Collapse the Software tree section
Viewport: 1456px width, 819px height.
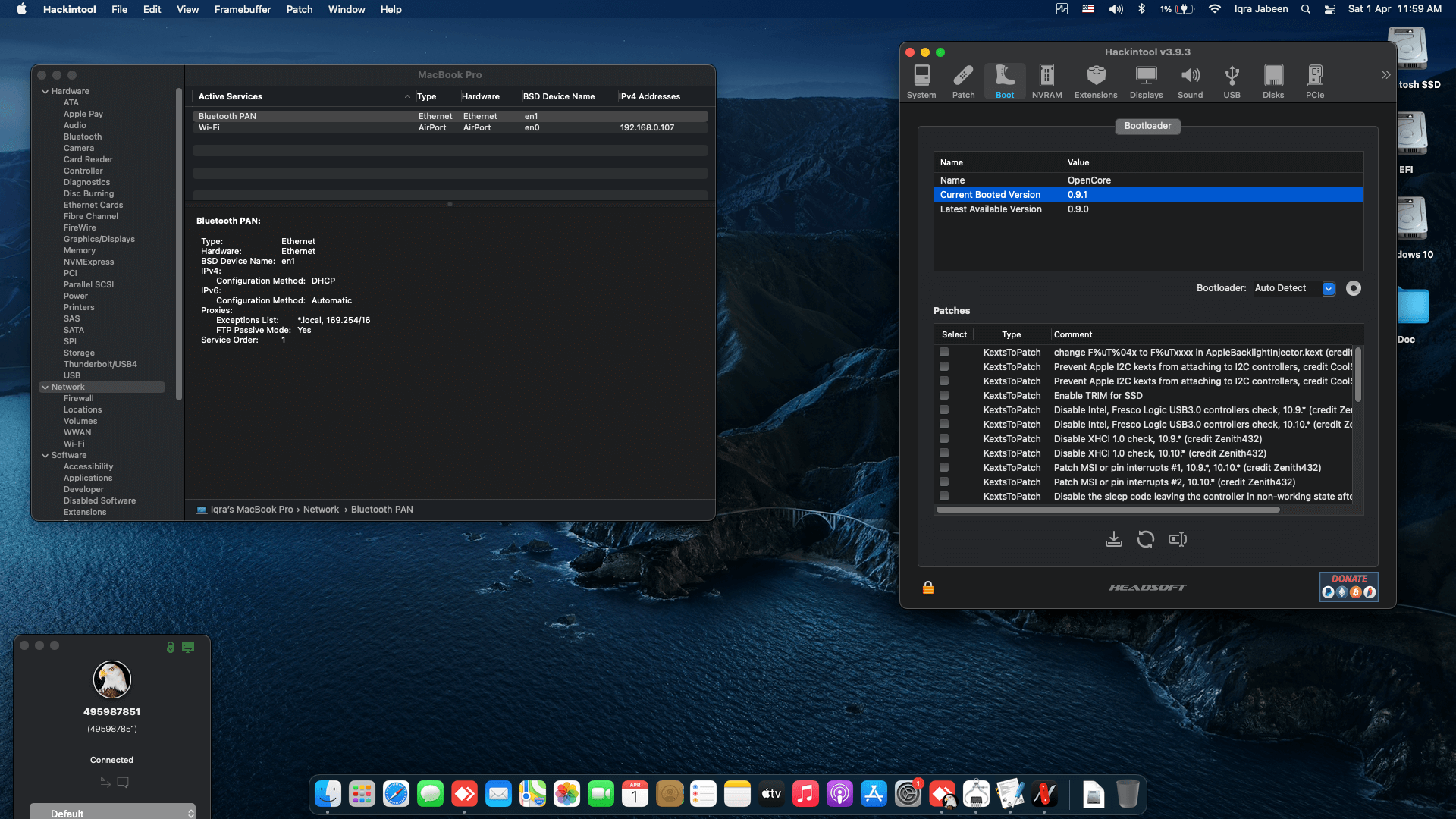45,455
